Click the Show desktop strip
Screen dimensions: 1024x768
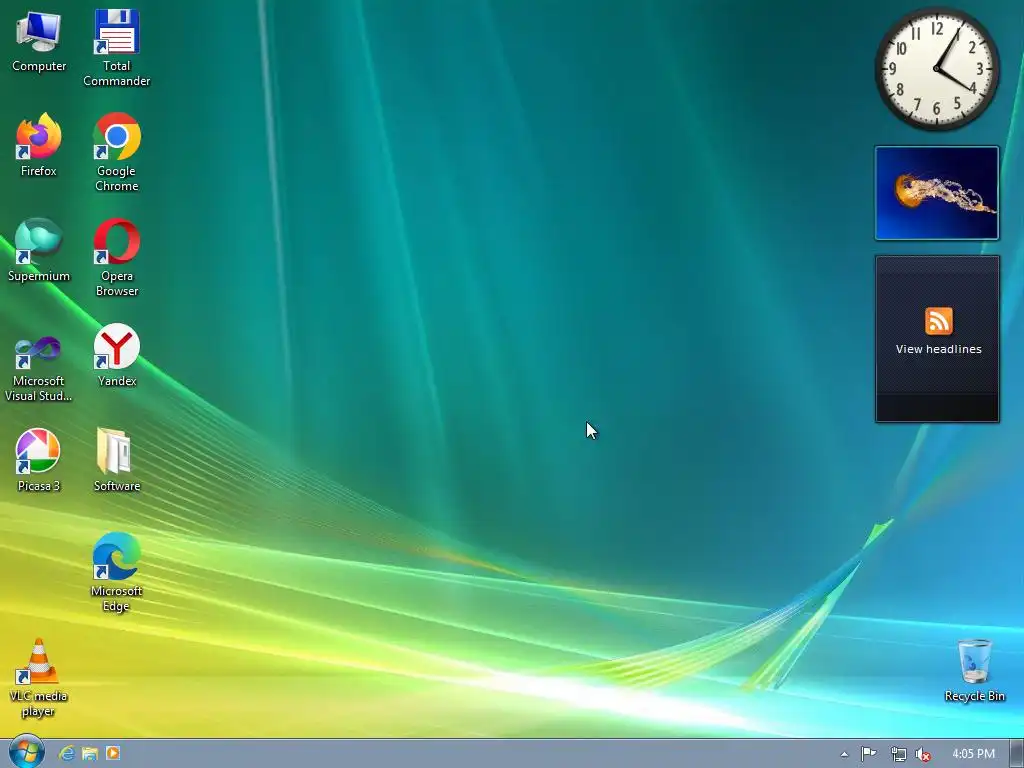pos(1017,754)
